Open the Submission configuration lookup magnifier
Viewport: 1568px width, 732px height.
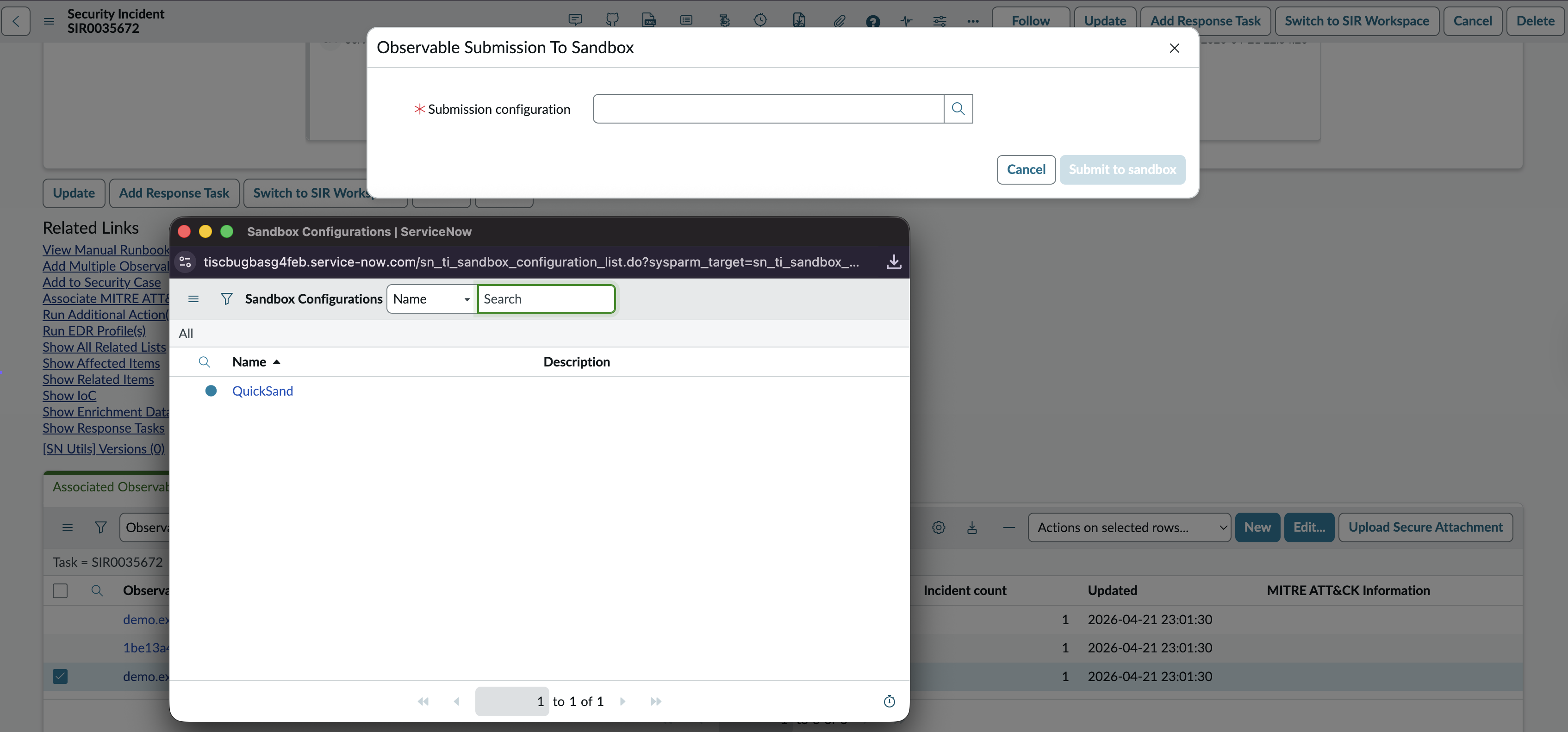958,108
